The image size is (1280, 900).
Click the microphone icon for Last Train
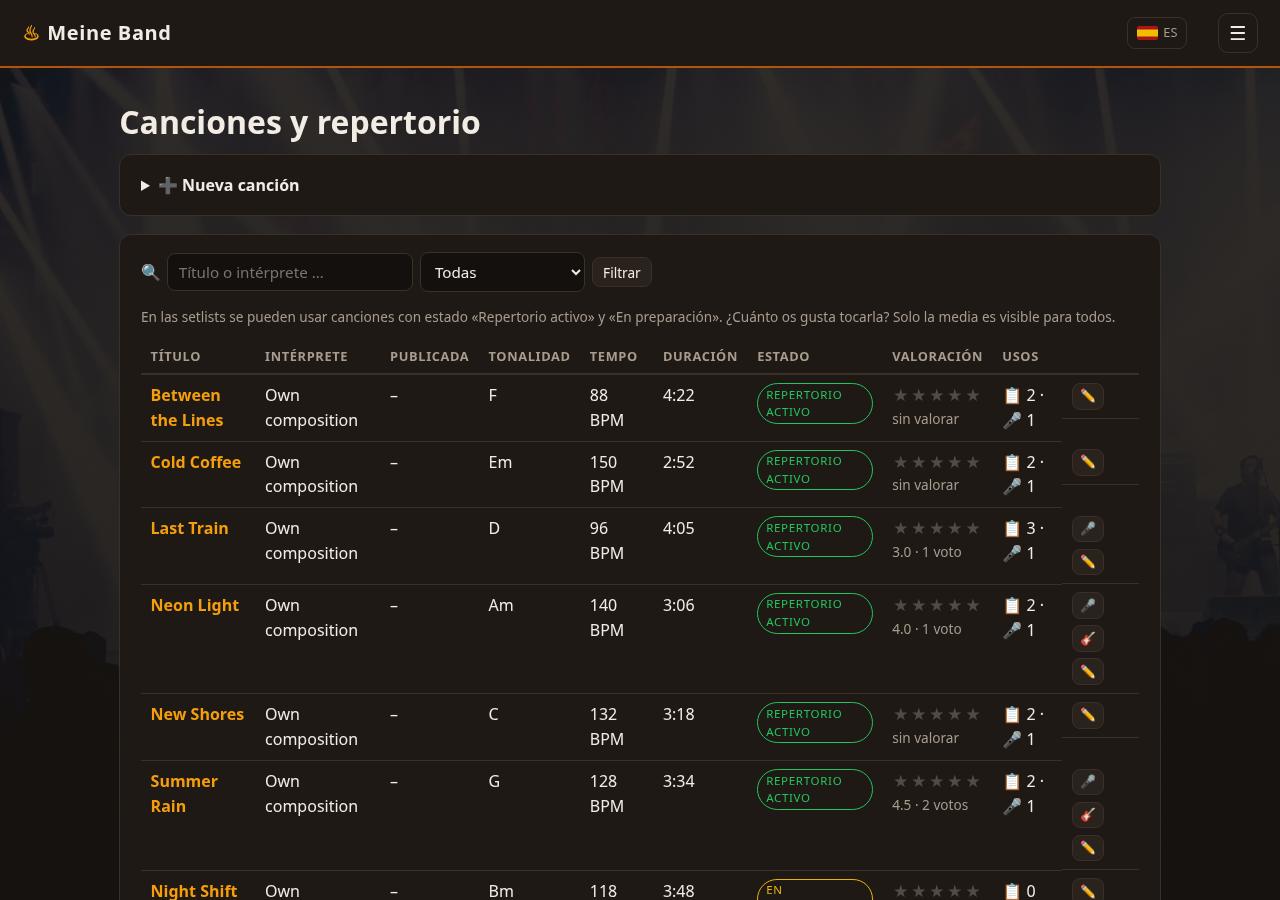point(1087,528)
